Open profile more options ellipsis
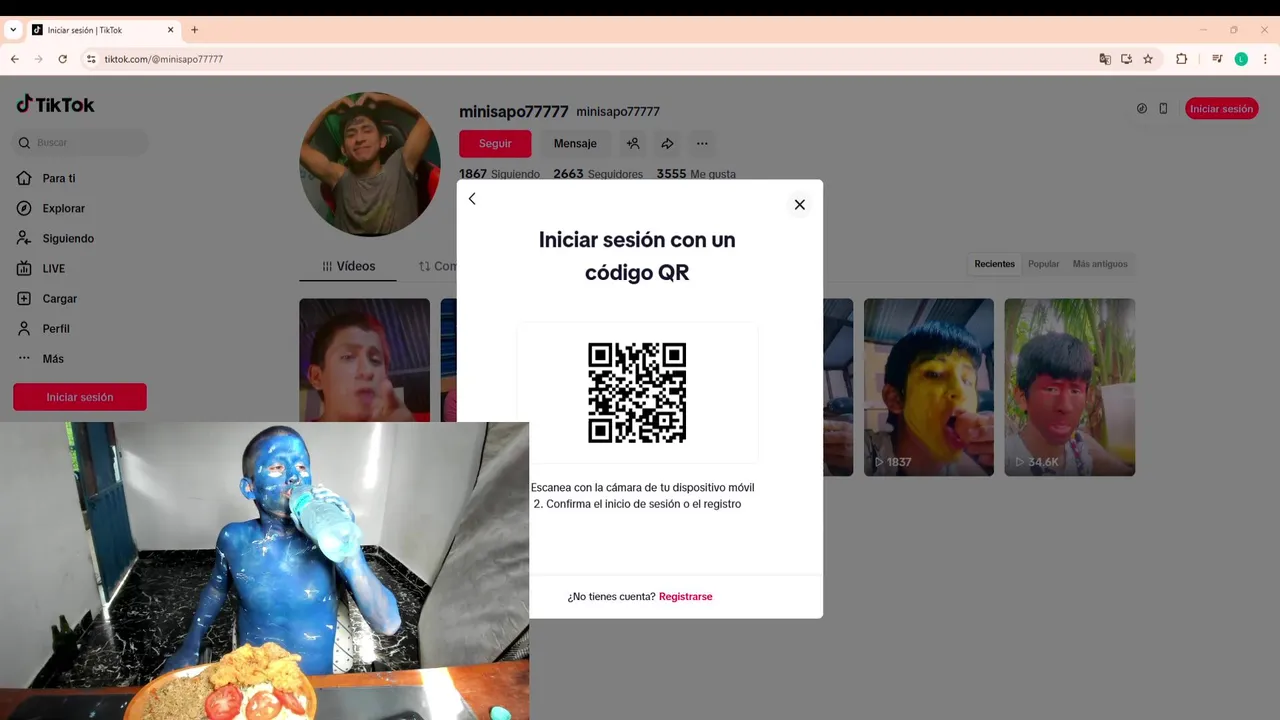1280x720 pixels. 702,144
